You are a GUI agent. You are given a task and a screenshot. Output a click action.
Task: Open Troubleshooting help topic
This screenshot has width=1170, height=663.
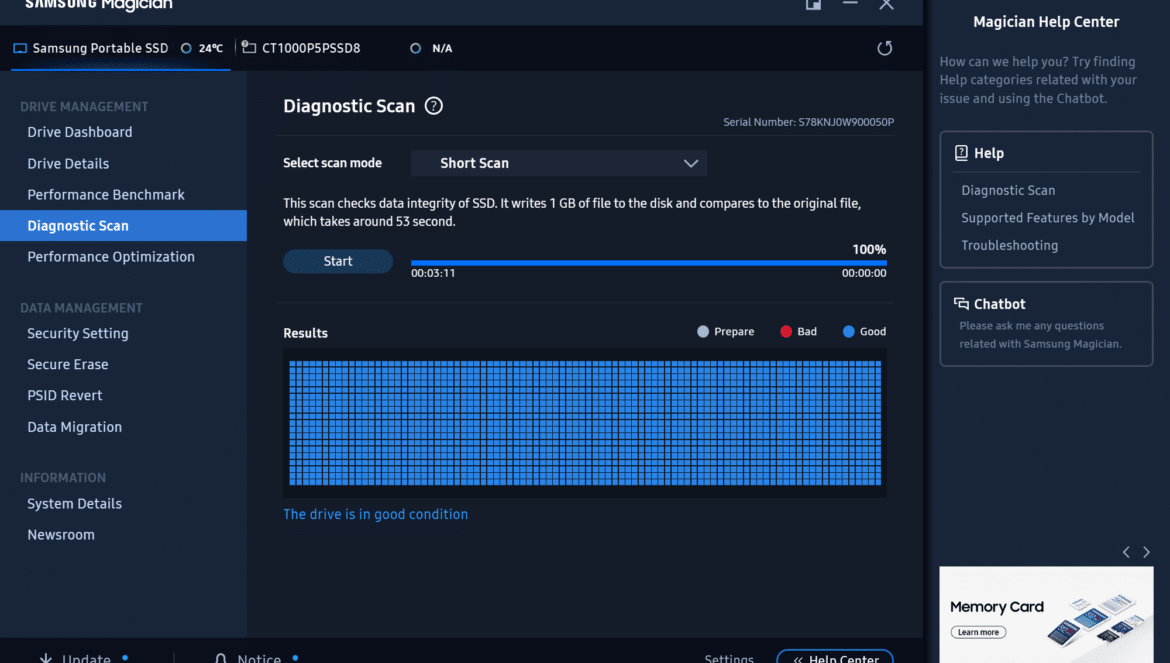(1010, 245)
